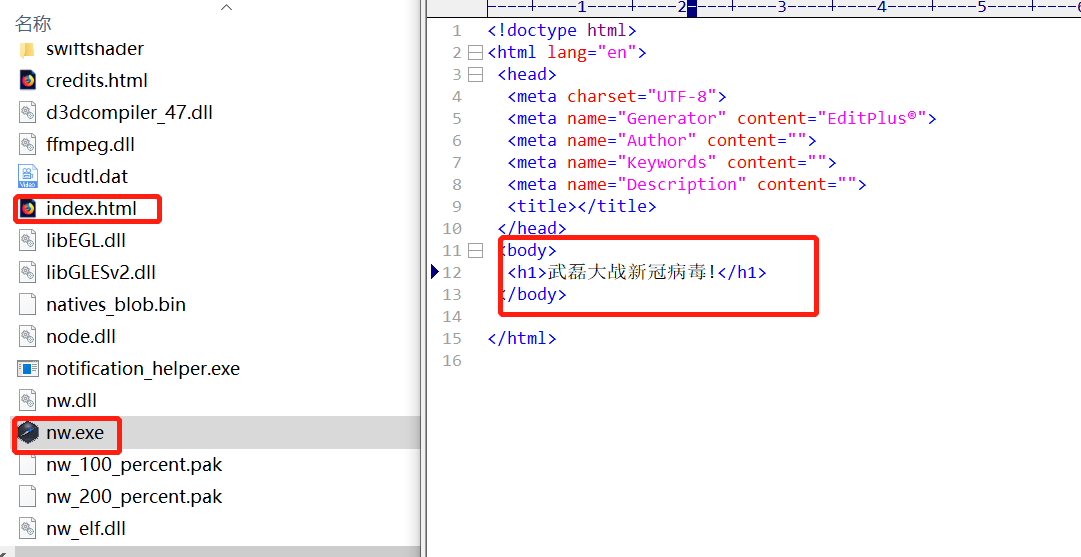Select the file name nw_elf.dll
This screenshot has height=557, width=1081.
pyautogui.click(x=85, y=529)
